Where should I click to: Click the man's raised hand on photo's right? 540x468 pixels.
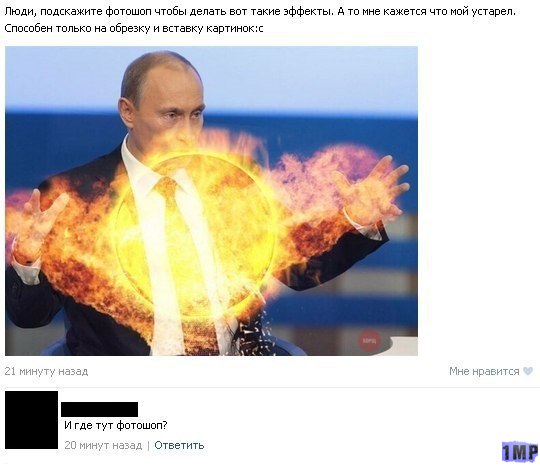374,189
